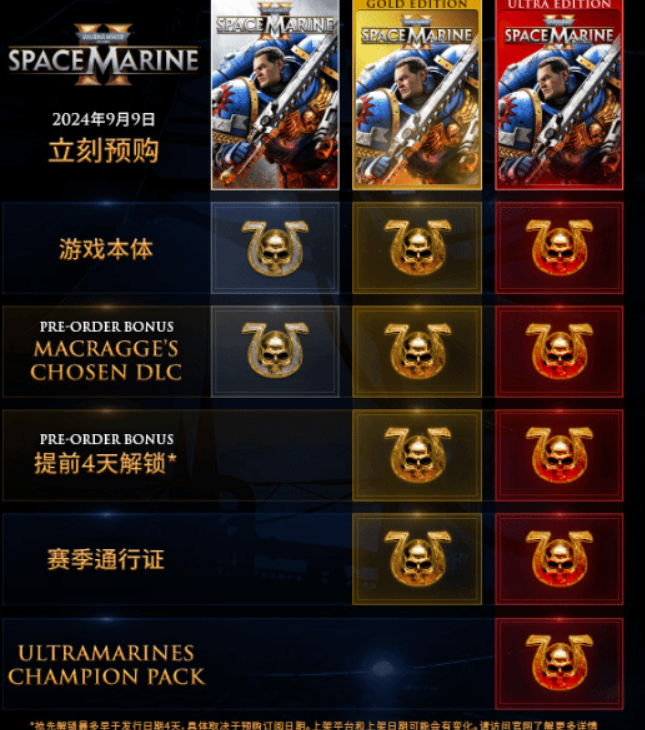The image size is (645, 730).
Task: Click Ultra skull icon for Ultramarines Champion Pack
Action: coord(559,662)
